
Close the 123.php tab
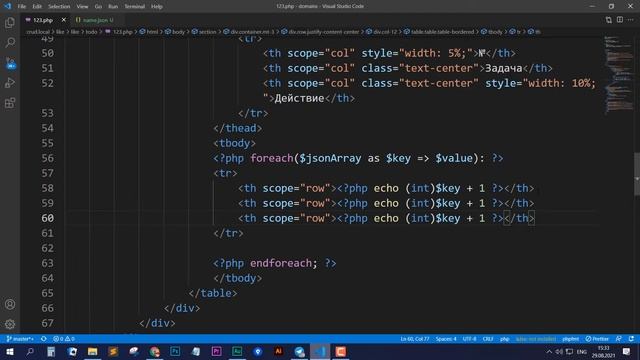[x=64, y=20]
